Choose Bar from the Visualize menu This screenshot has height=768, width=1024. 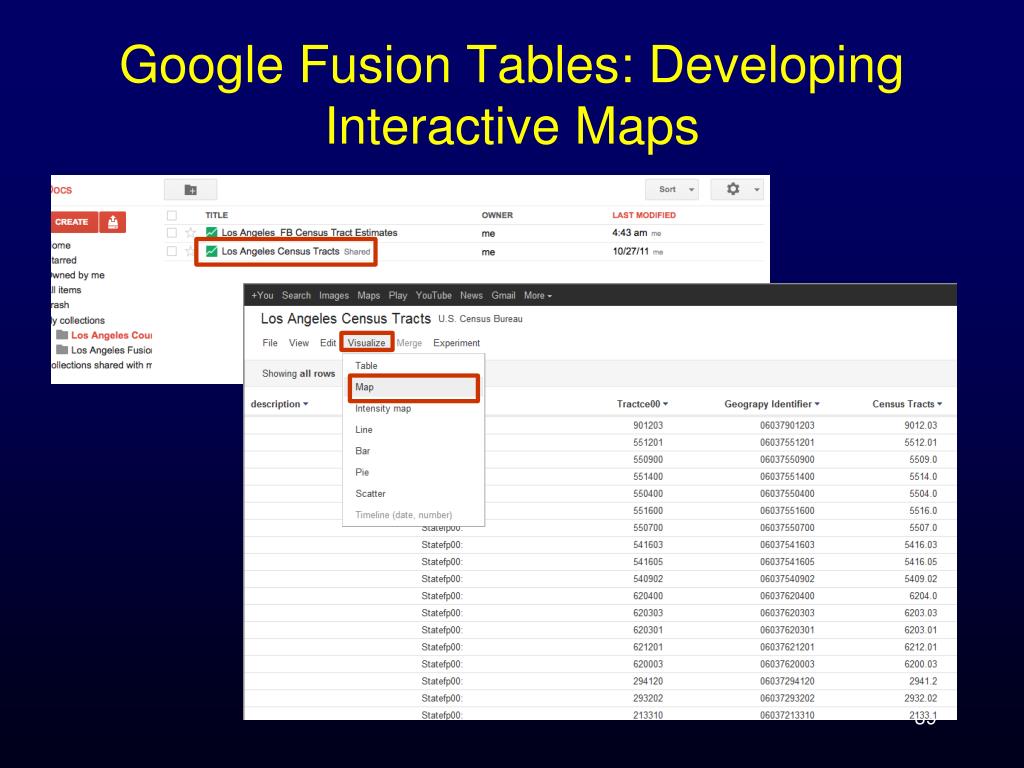(x=413, y=451)
